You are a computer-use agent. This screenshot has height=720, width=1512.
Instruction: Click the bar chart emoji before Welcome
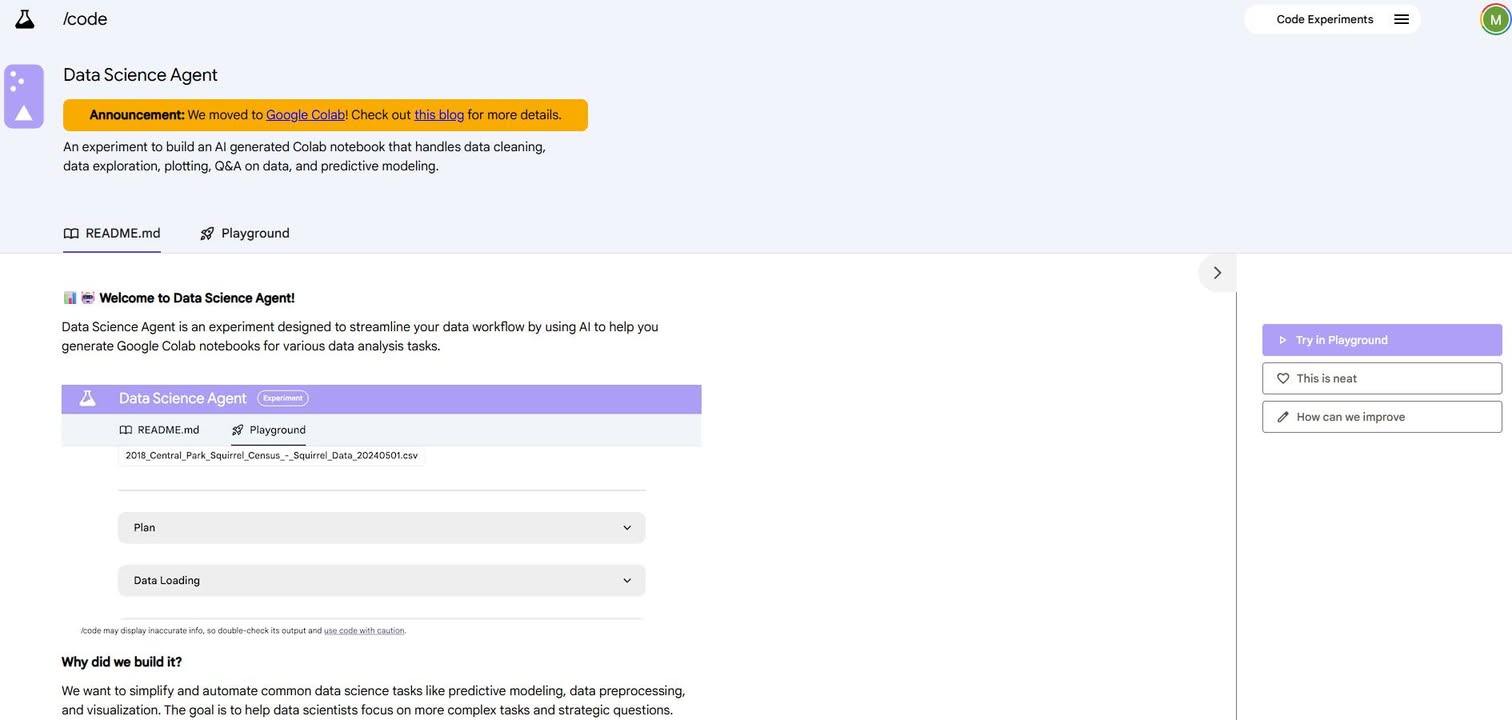coord(70,298)
